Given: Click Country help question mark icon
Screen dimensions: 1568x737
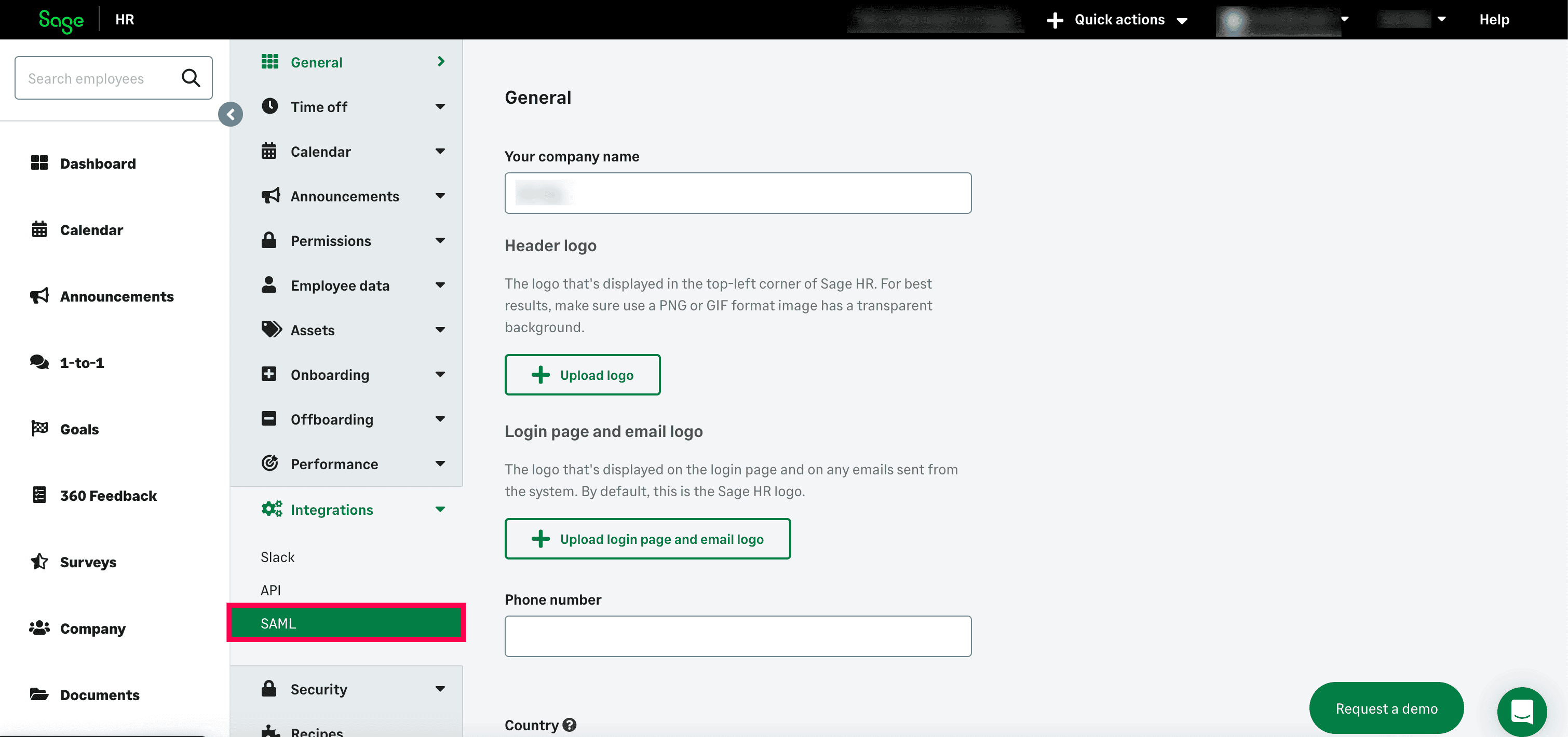Looking at the screenshot, I should (x=569, y=725).
